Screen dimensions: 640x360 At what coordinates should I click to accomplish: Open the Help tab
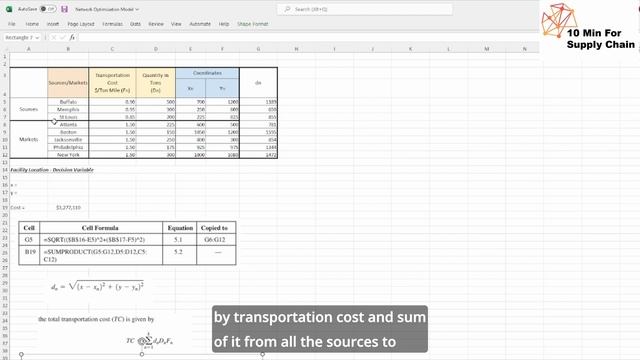[x=224, y=24]
